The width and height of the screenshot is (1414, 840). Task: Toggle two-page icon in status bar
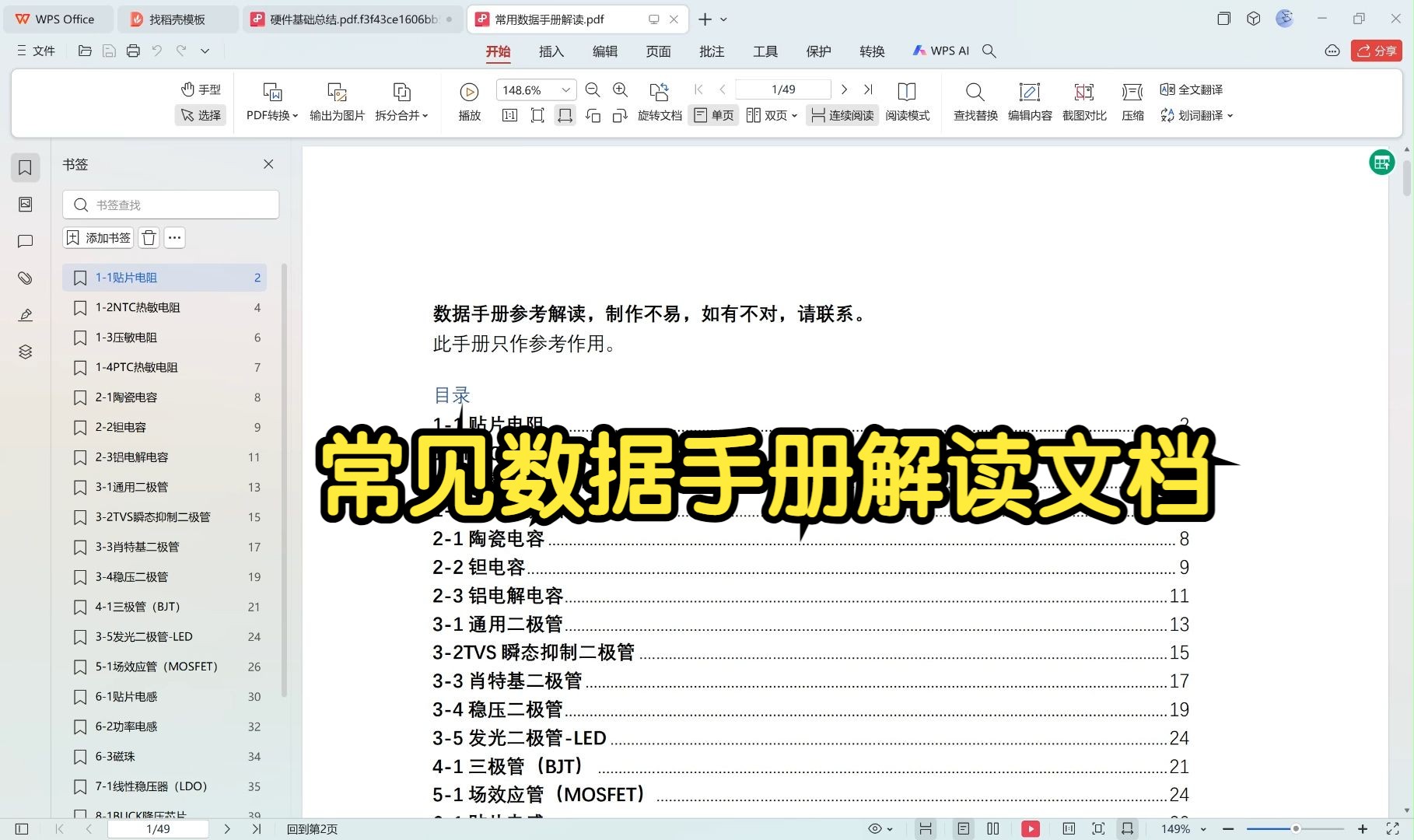[x=993, y=829]
